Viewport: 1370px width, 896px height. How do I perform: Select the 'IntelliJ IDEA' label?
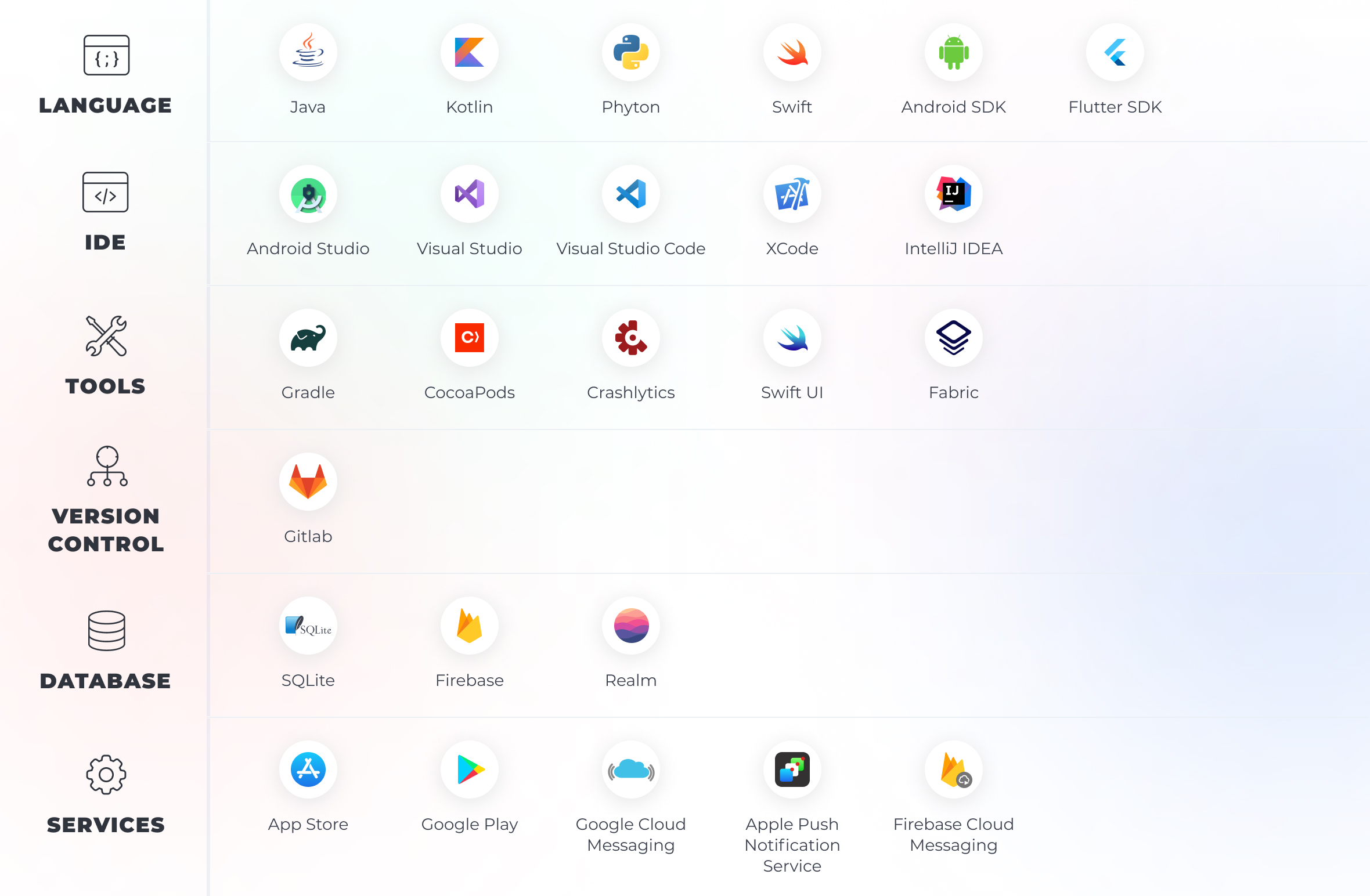(x=954, y=249)
